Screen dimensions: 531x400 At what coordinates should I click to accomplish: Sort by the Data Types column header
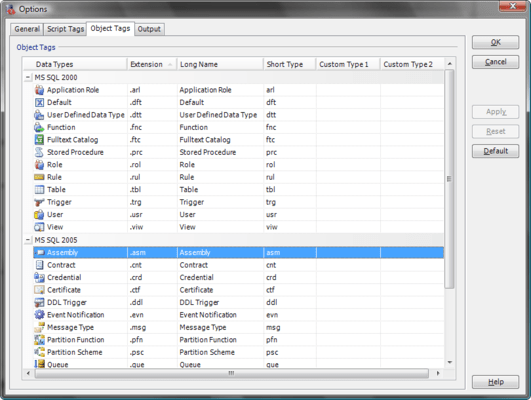tap(75, 64)
